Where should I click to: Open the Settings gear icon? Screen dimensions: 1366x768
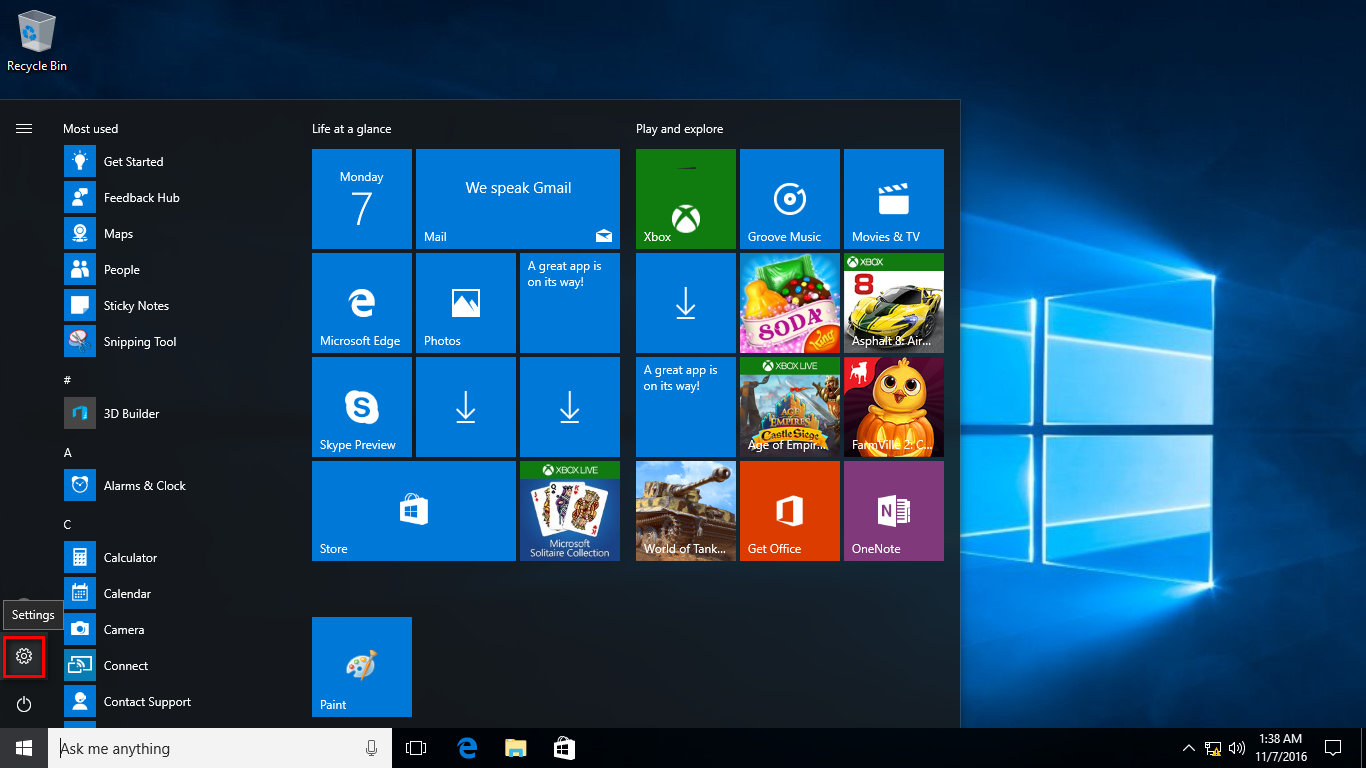pos(24,656)
